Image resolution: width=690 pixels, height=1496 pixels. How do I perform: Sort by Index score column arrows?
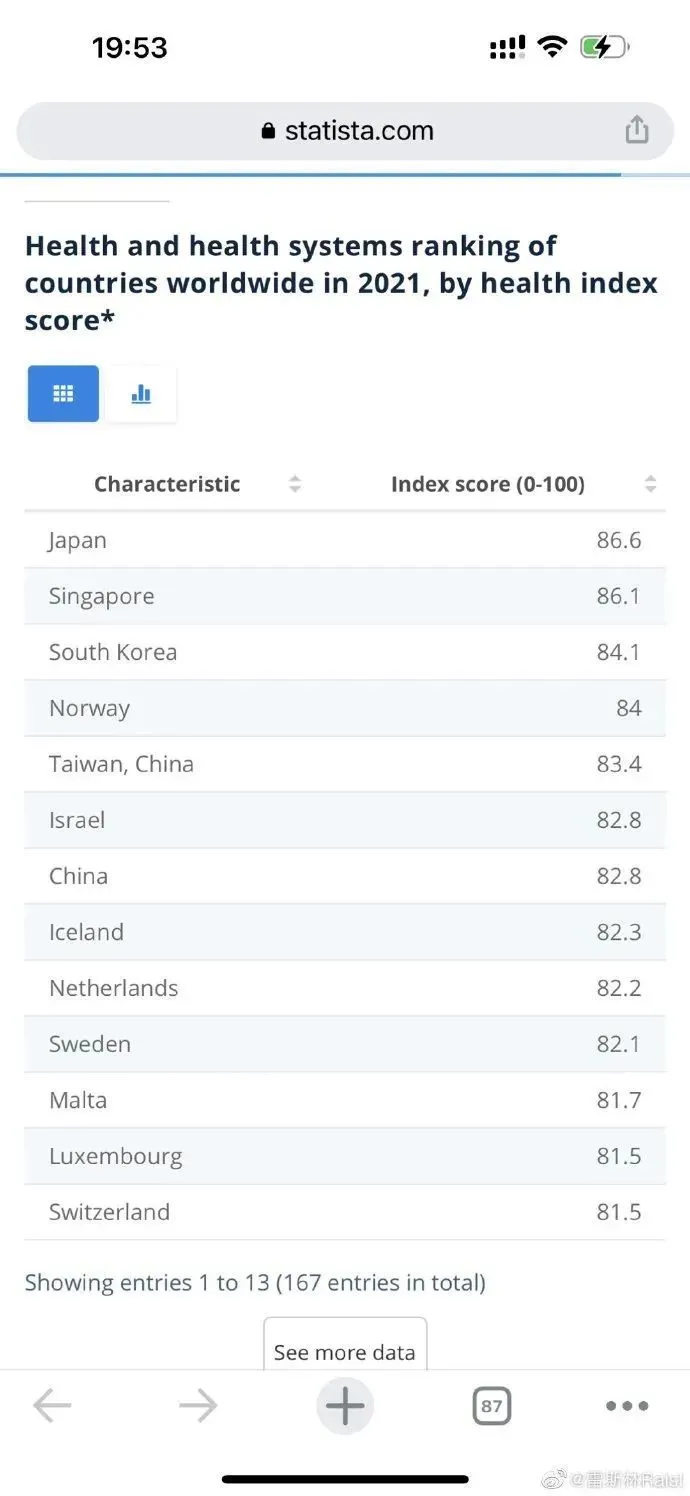pyautogui.click(x=650, y=484)
